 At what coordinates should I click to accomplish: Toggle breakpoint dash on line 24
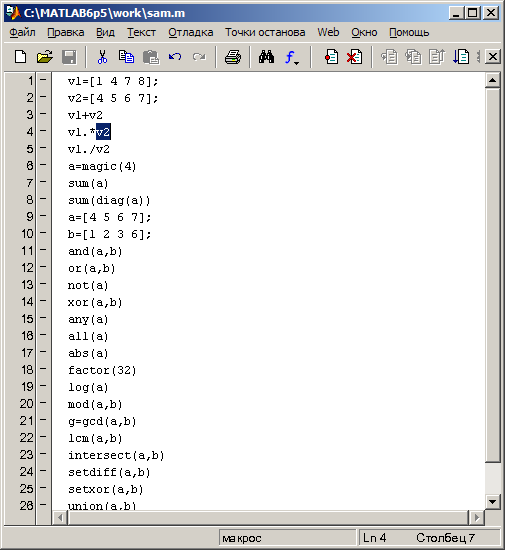click(43, 471)
